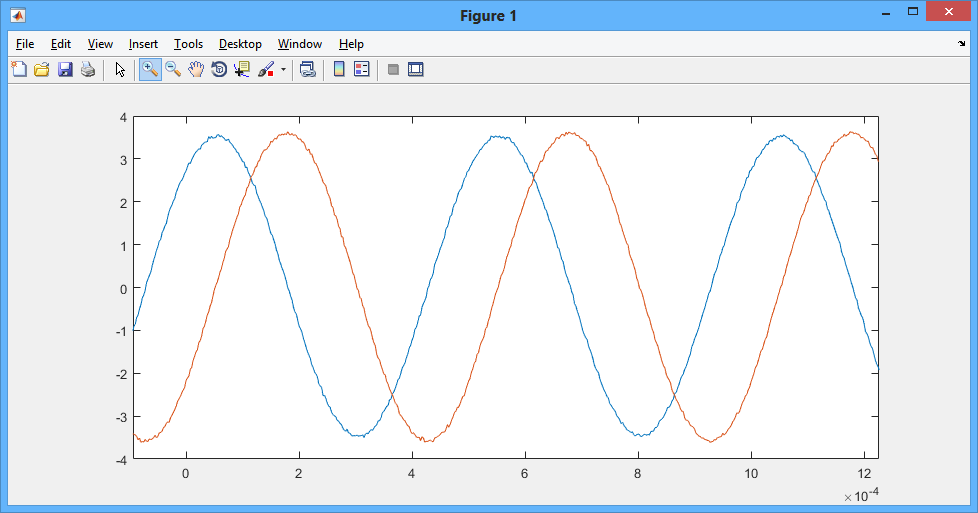Click the y-axis tick label 0
Image resolution: width=978 pixels, height=513 pixels.
tap(123, 289)
